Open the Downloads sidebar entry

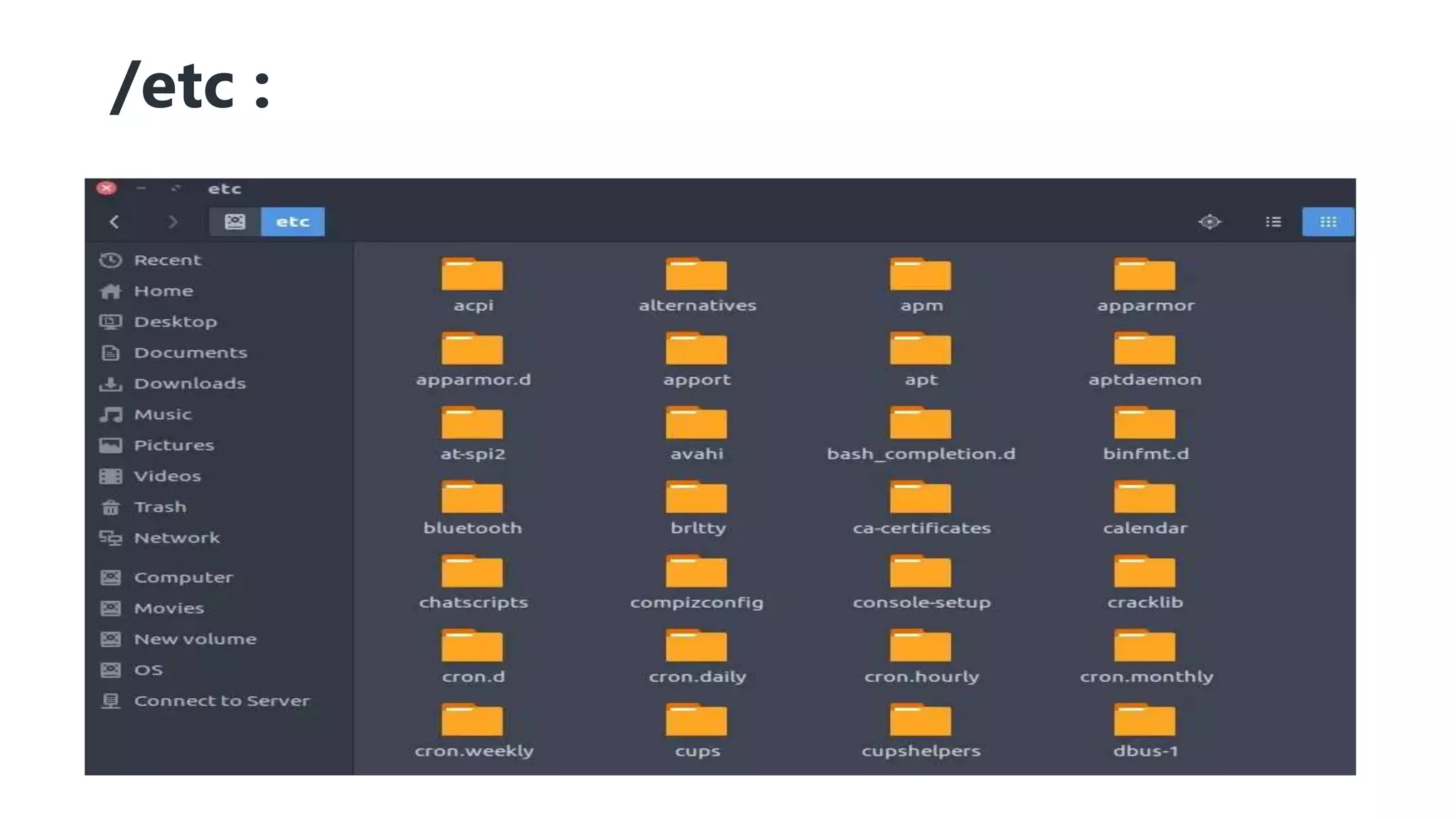189,383
